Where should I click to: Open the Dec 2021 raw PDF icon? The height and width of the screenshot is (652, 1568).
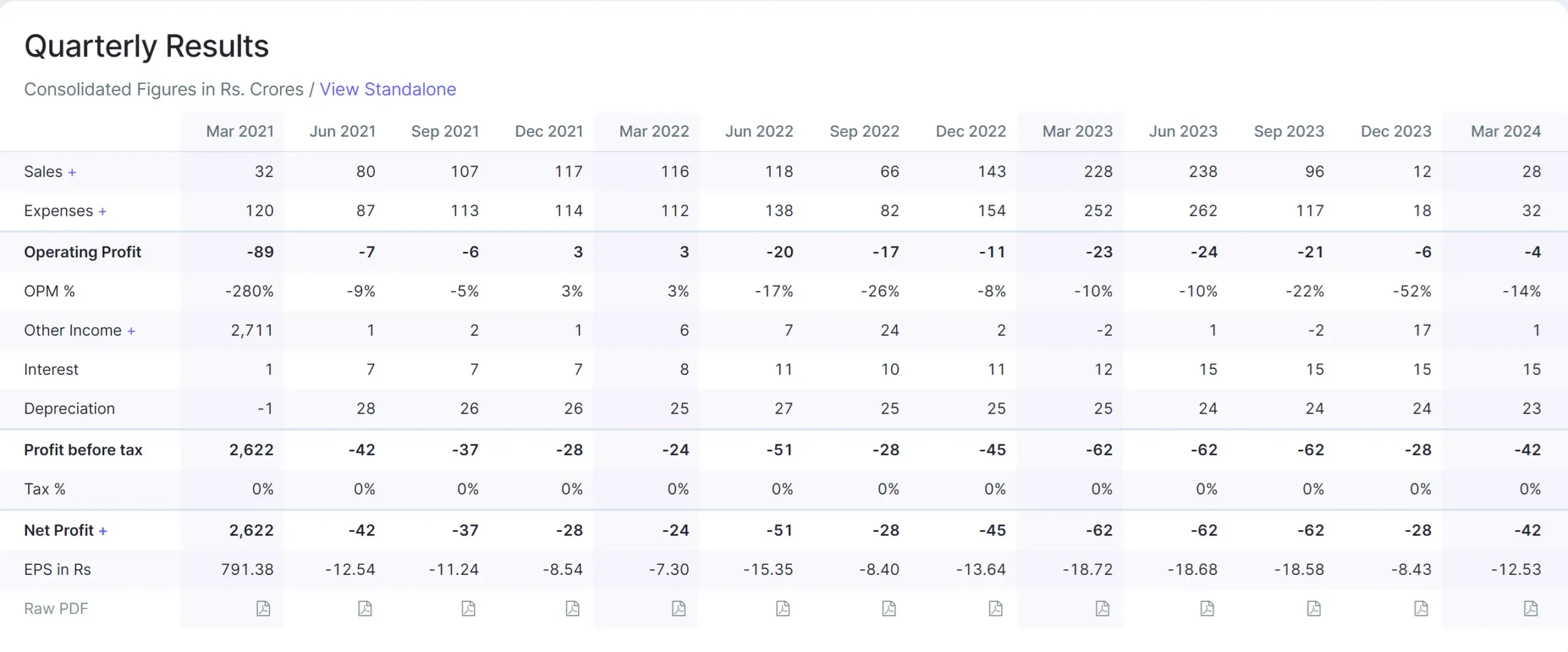click(x=573, y=608)
